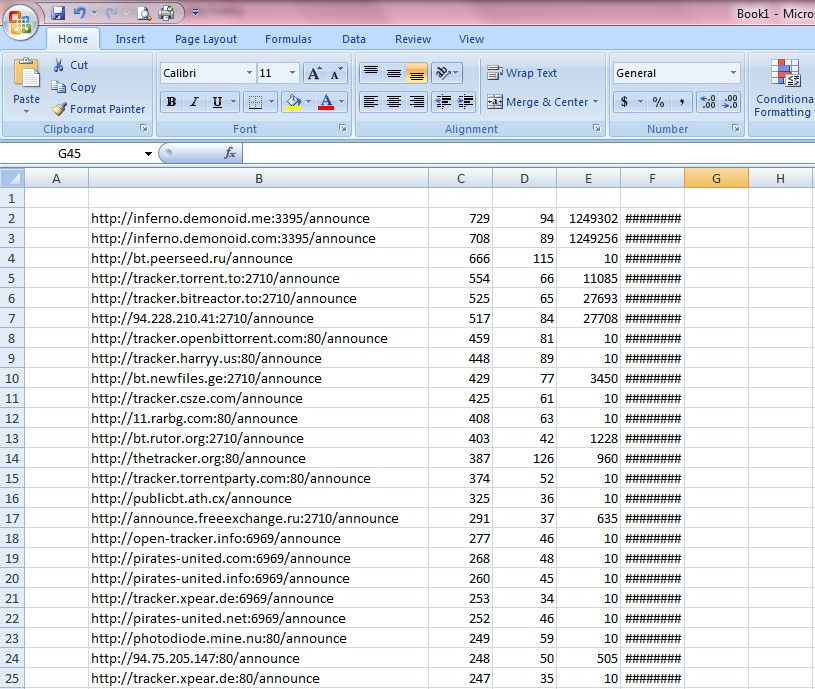Apply the borders icon to the cell
Viewport: 815px width, 689px height.
point(255,102)
